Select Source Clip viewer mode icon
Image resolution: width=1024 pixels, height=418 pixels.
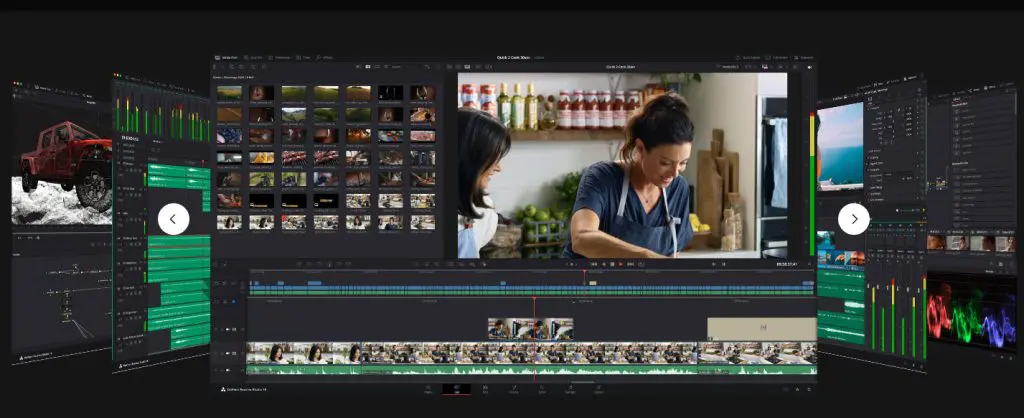[449, 67]
